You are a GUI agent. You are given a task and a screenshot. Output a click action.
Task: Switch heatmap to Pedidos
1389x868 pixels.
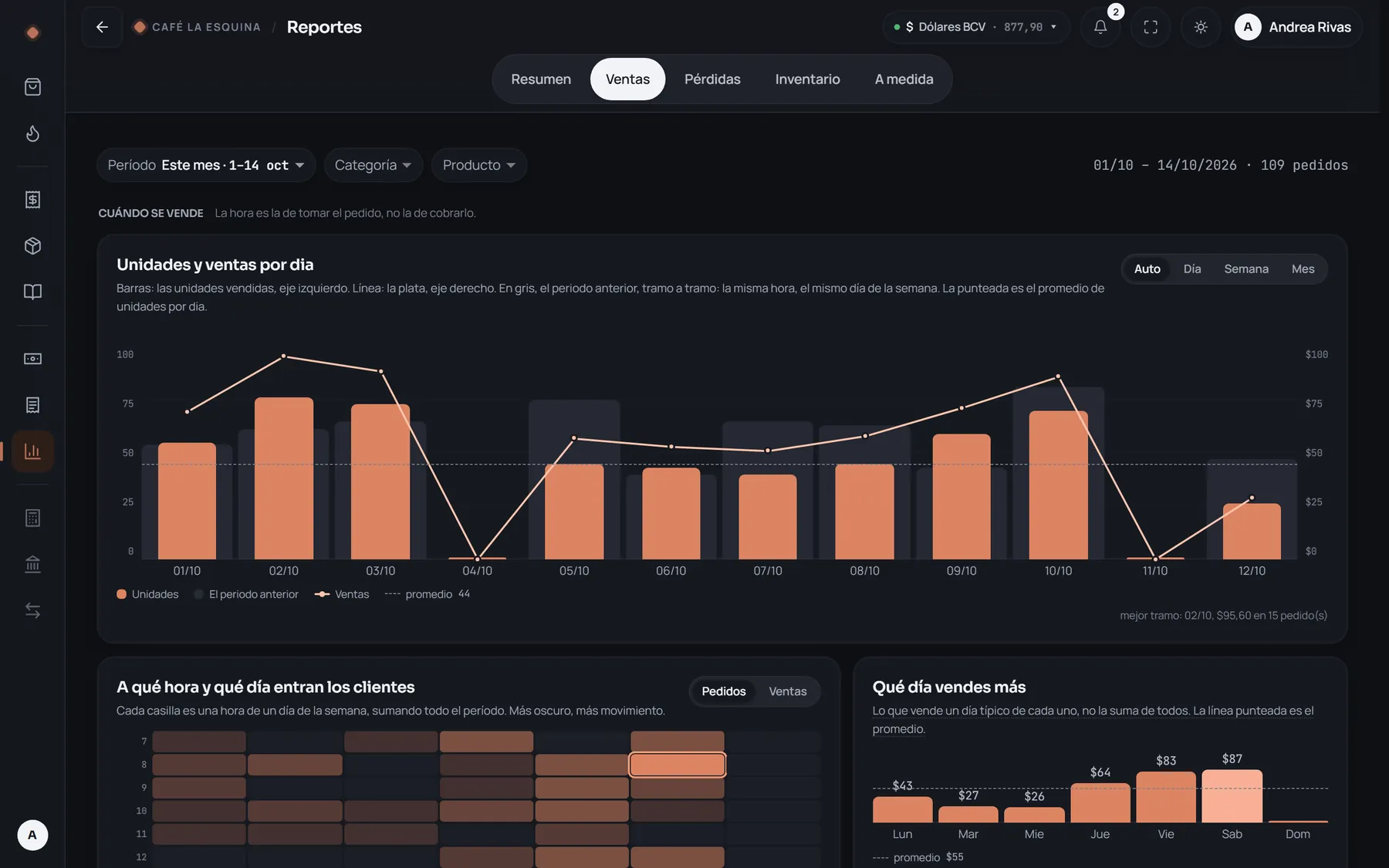coord(724,691)
